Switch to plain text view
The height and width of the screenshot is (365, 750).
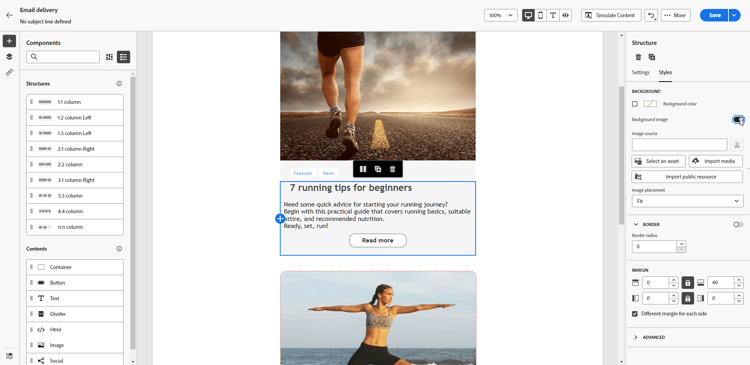(553, 15)
